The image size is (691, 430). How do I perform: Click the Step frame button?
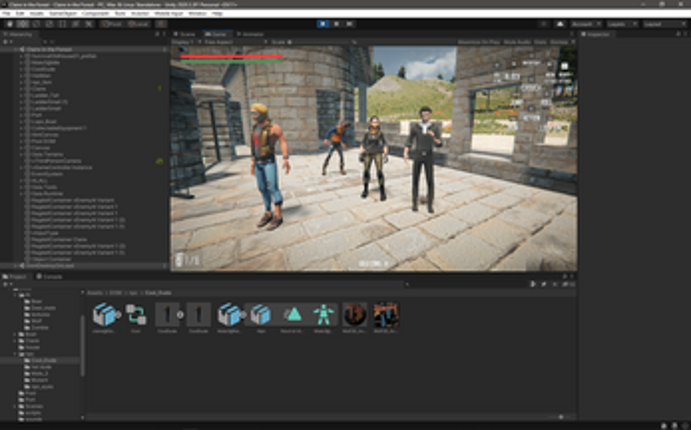pyautogui.click(x=349, y=24)
